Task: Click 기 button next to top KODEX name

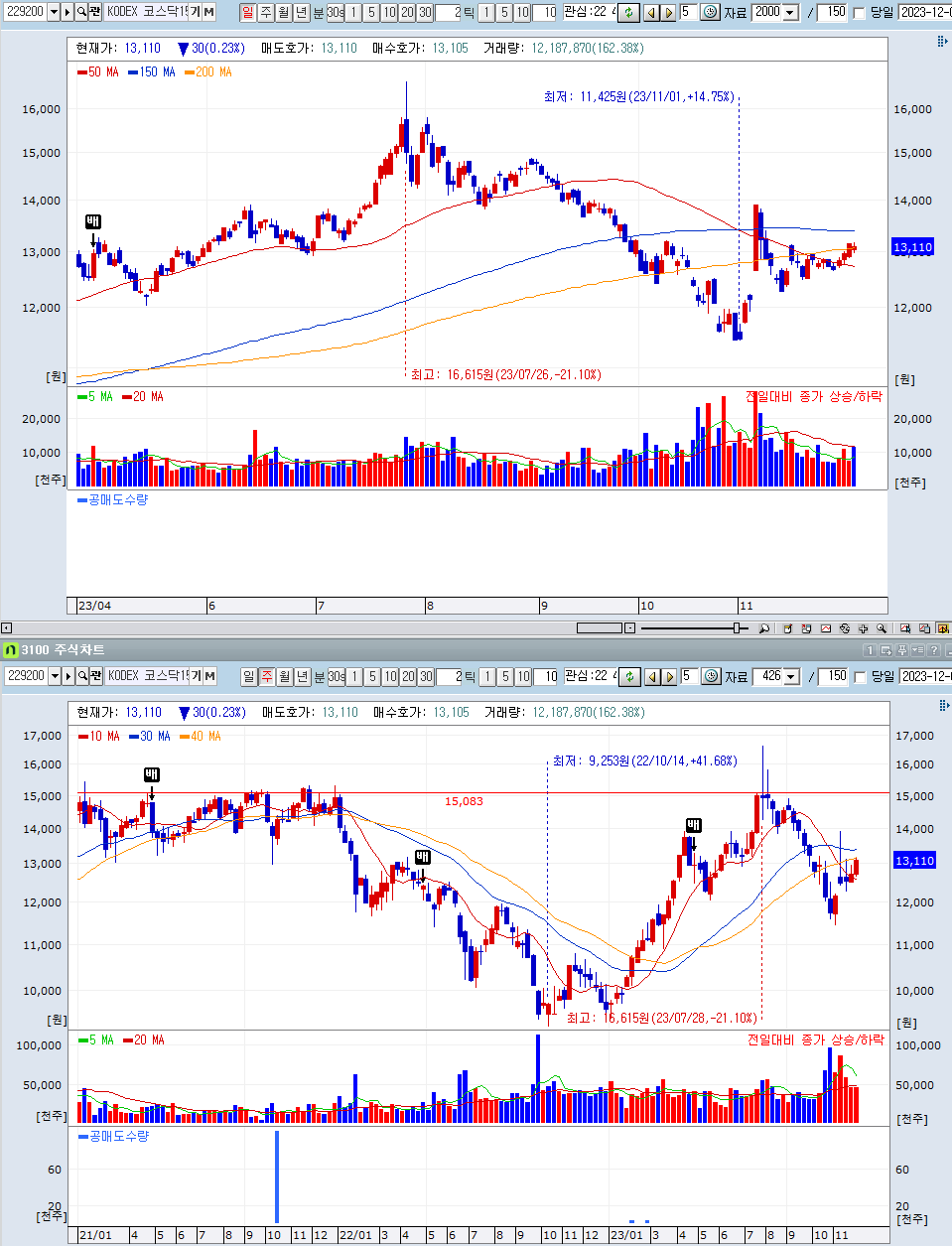Action: (x=195, y=12)
